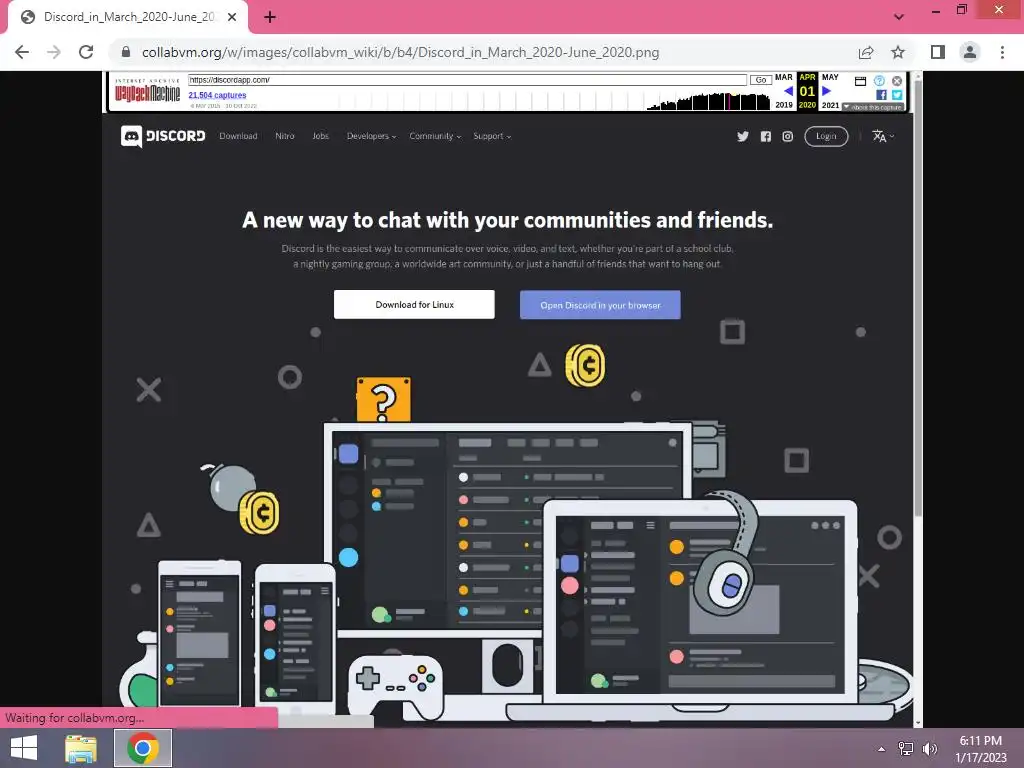Bookmark this page with star icon
This screenshot has height=768, width=1024.
(x=898, y=52)
